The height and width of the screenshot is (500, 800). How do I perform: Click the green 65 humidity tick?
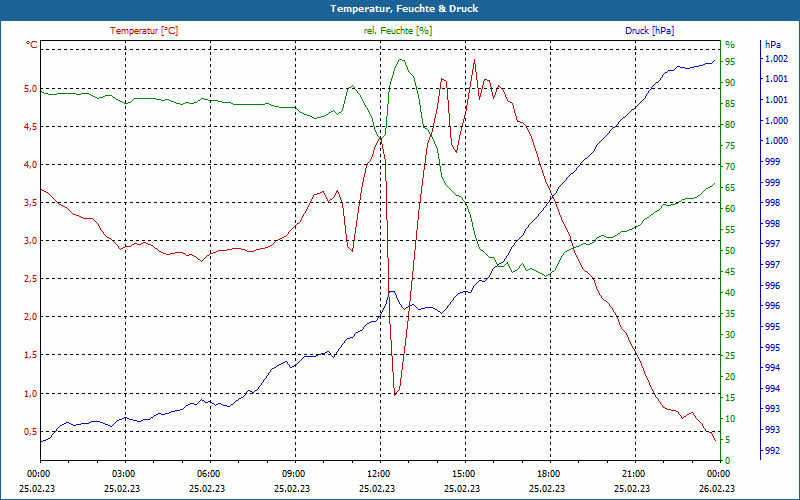(x=730, y=188)
